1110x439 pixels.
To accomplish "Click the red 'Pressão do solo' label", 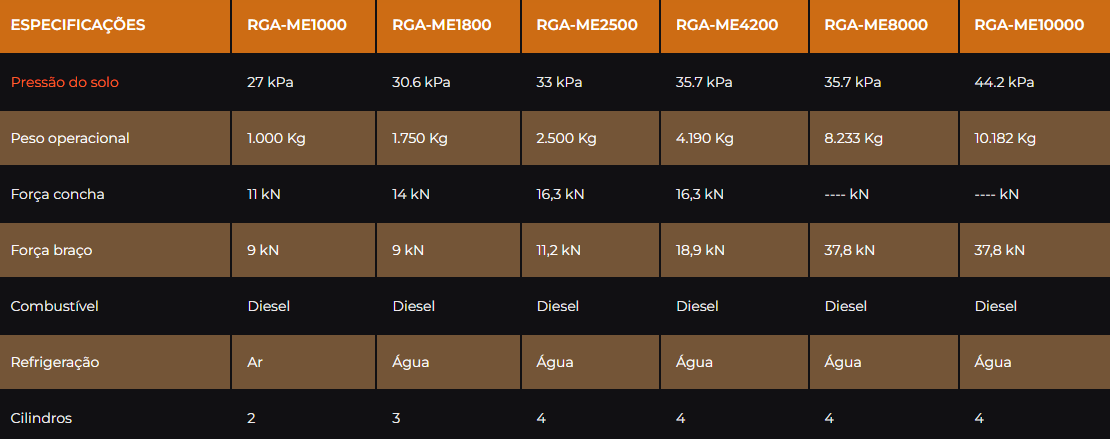I will point(64,82).
